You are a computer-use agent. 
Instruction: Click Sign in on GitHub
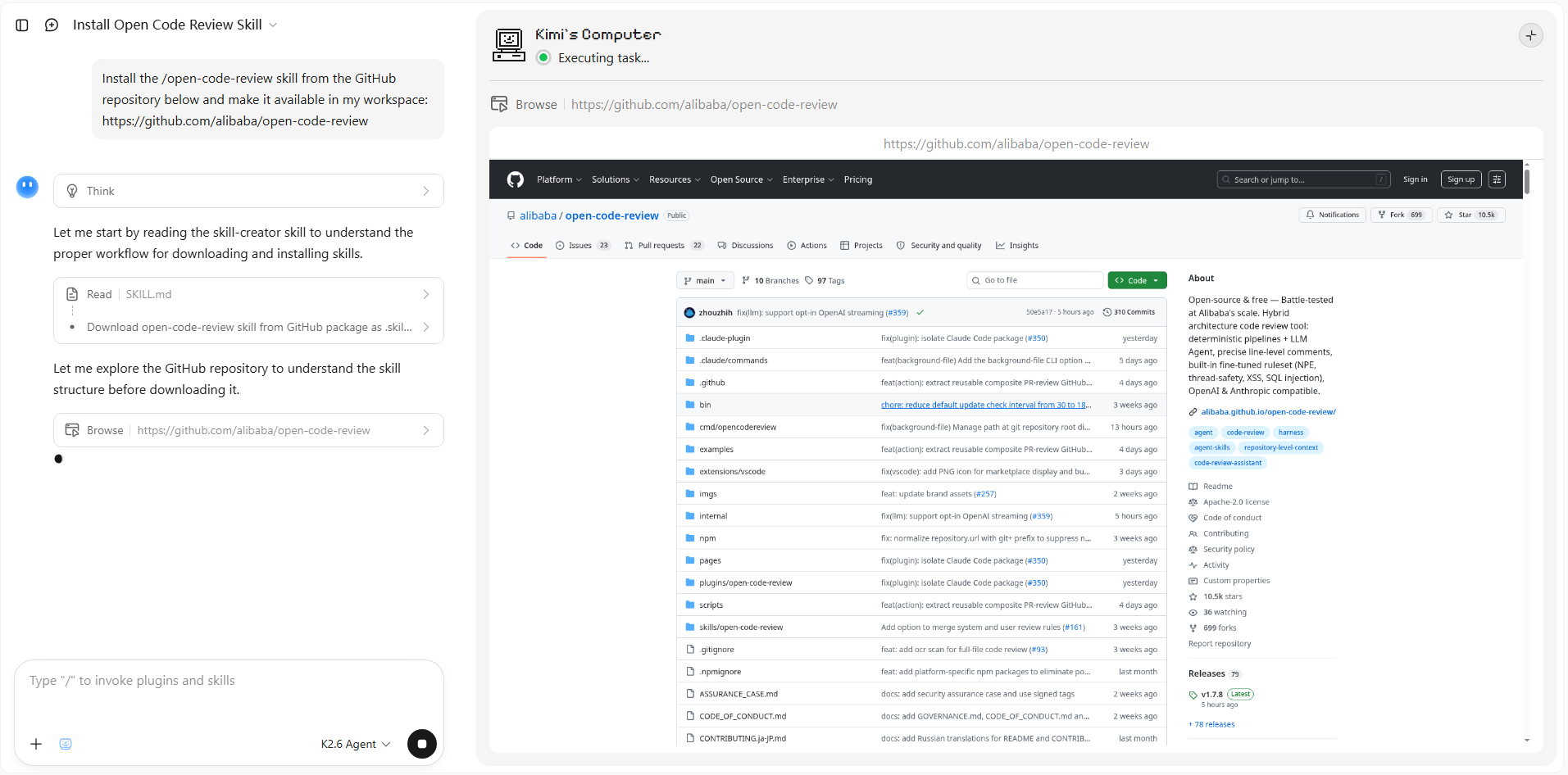pyautogui.click(x=1416, y=179)
